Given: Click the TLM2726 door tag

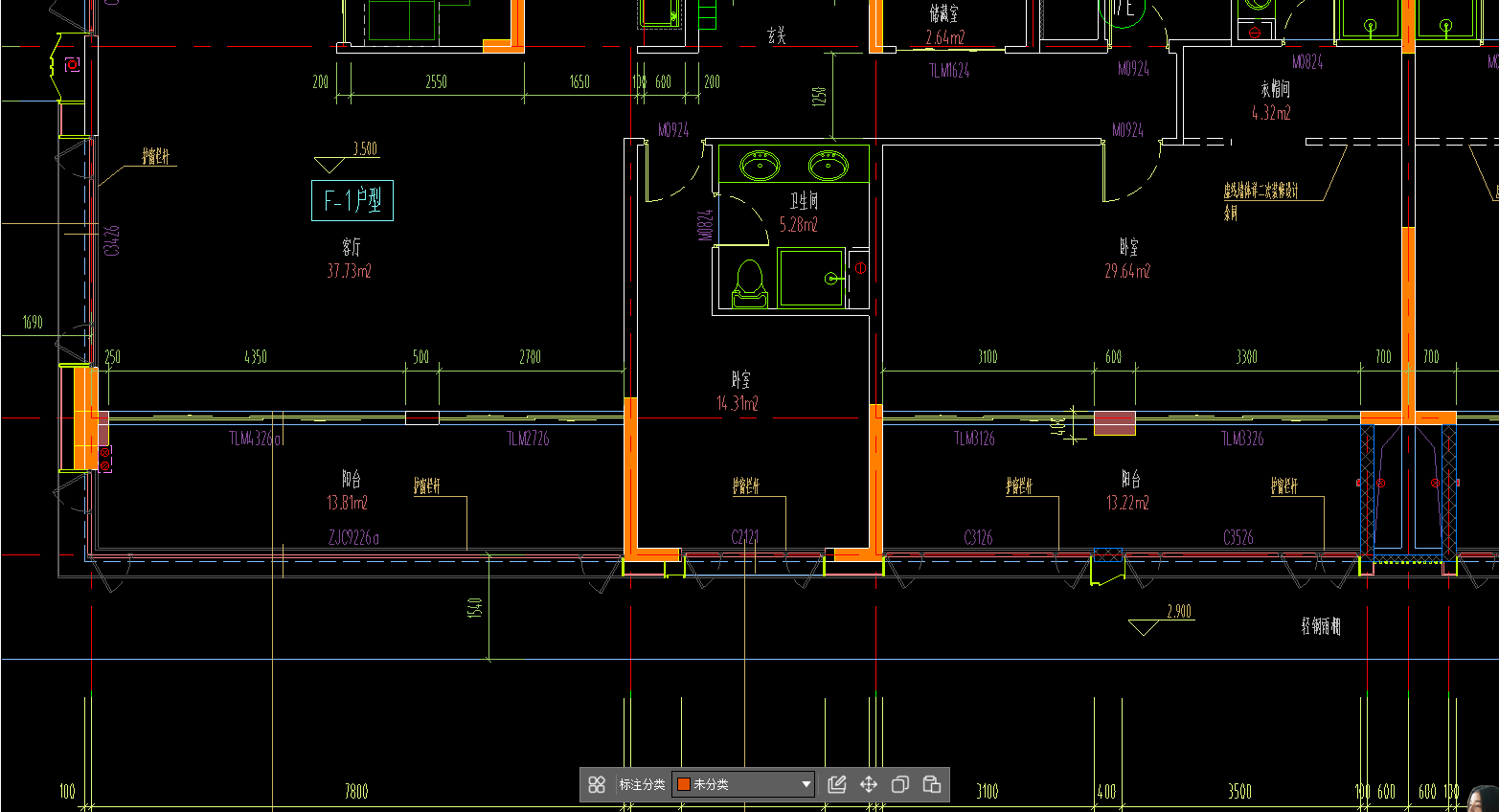Looking at the screenshot, I should point(528,439).
